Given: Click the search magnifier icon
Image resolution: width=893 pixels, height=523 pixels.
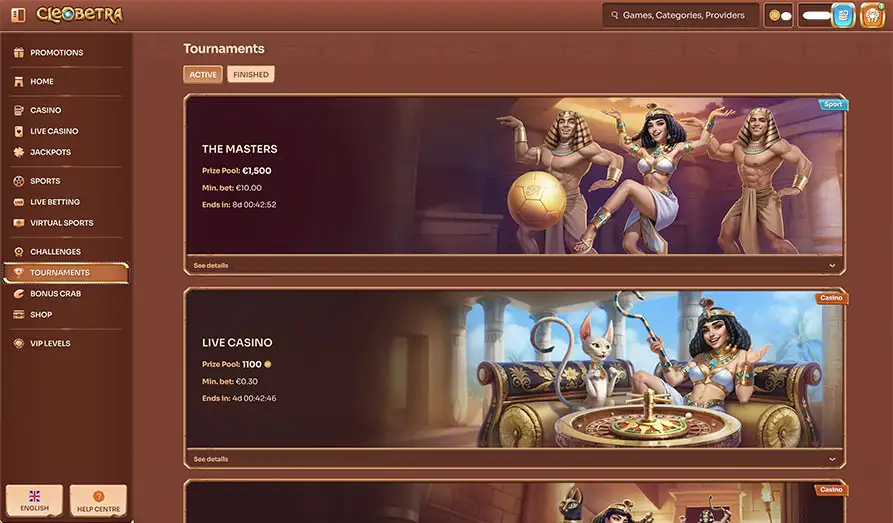Looking at the screenshot, I should pos(615,15).
